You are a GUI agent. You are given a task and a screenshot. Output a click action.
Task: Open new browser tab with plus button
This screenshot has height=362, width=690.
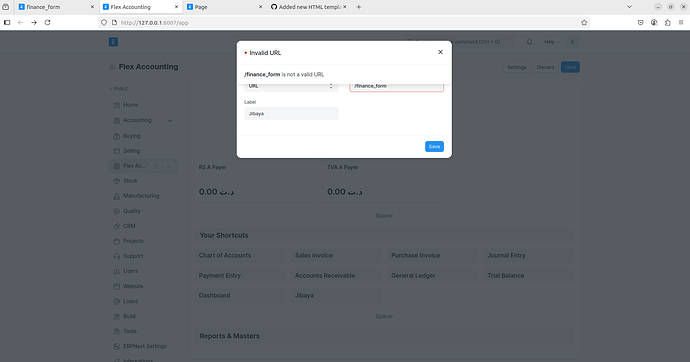[359, 7]
